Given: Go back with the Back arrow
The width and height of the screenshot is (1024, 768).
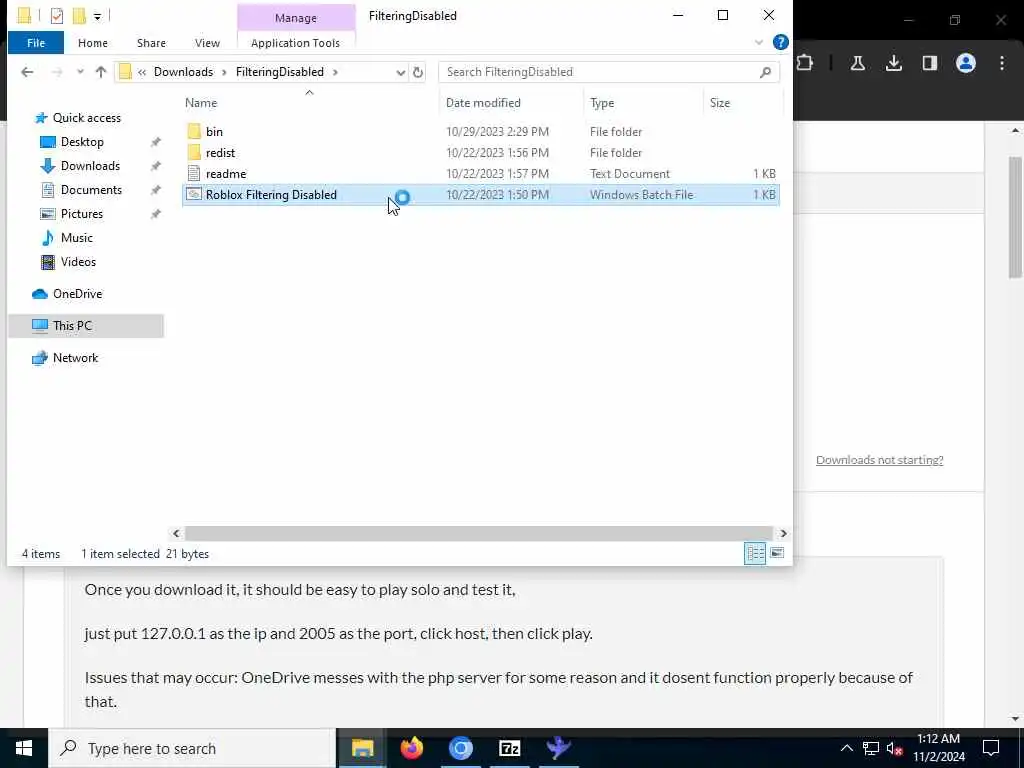Looking at the screenshot, I should coord(27,72).
